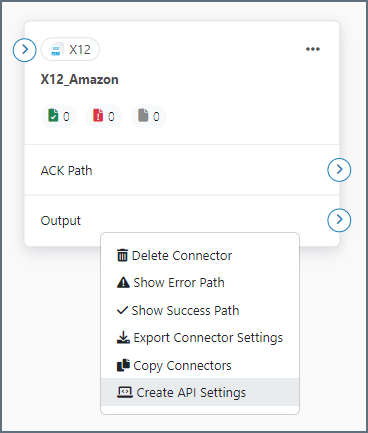Expand the ACK Path arrow circle
Screen dimensions: 368x433
(339, 170)
